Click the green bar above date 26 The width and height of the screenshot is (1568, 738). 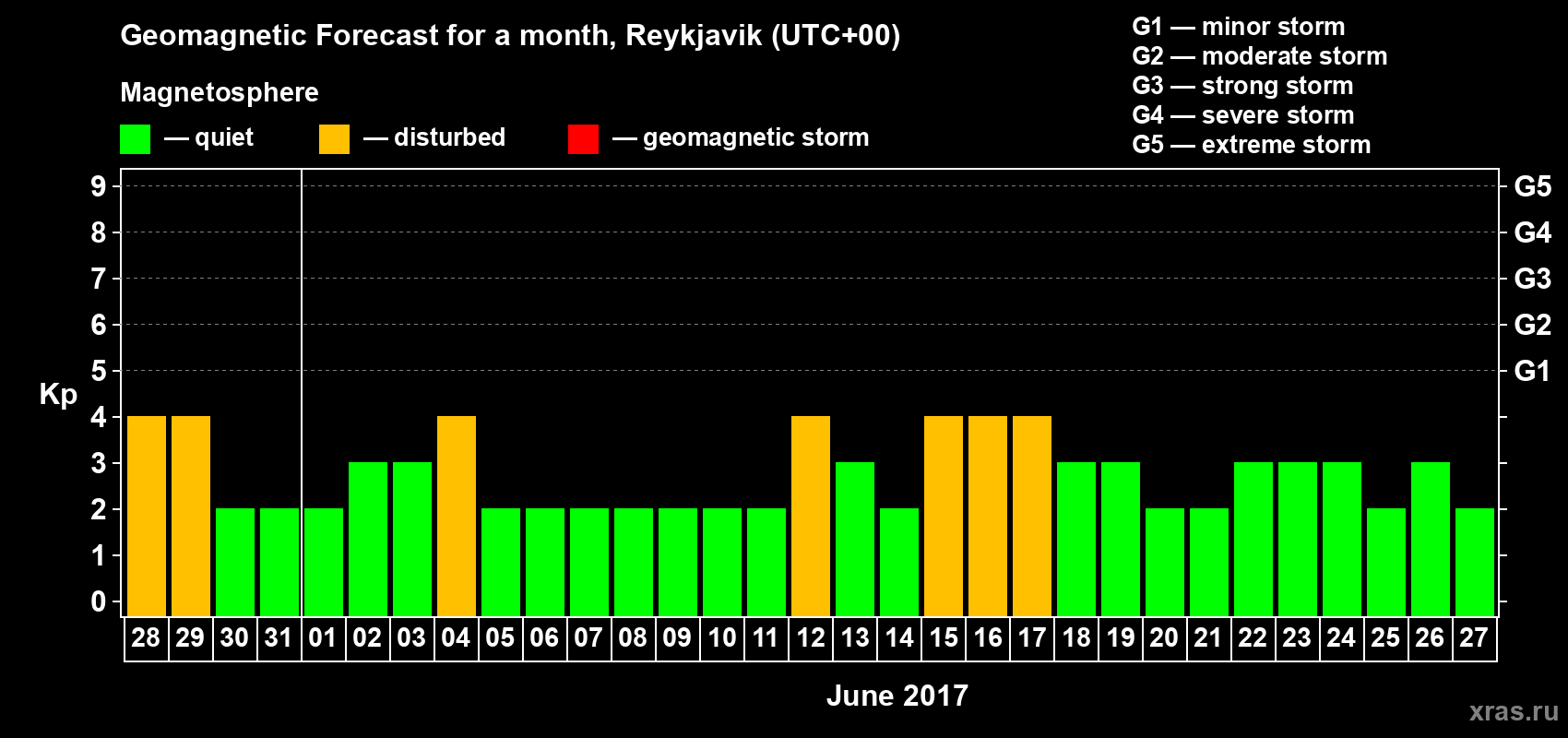coord(1431,539)
